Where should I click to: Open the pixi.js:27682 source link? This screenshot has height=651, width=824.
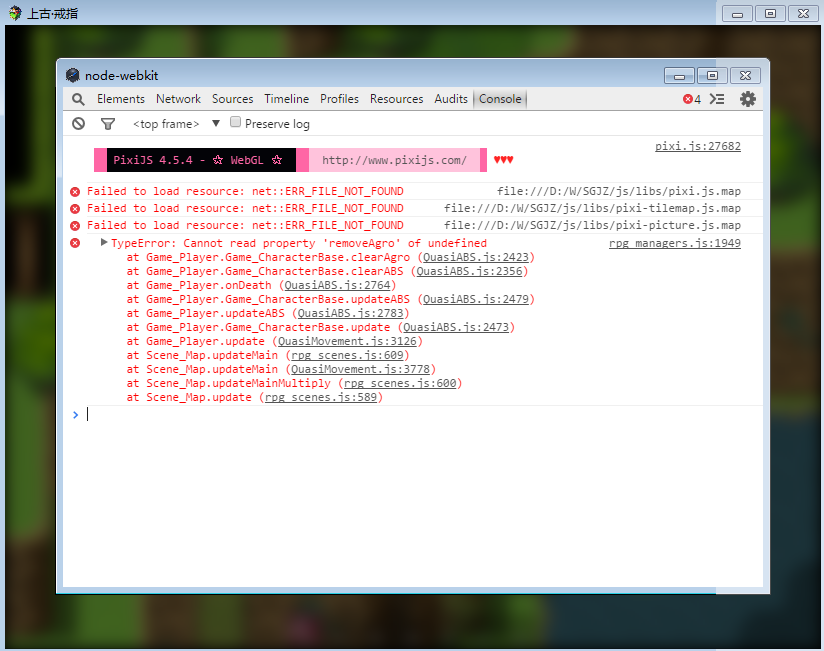(698, 146)
